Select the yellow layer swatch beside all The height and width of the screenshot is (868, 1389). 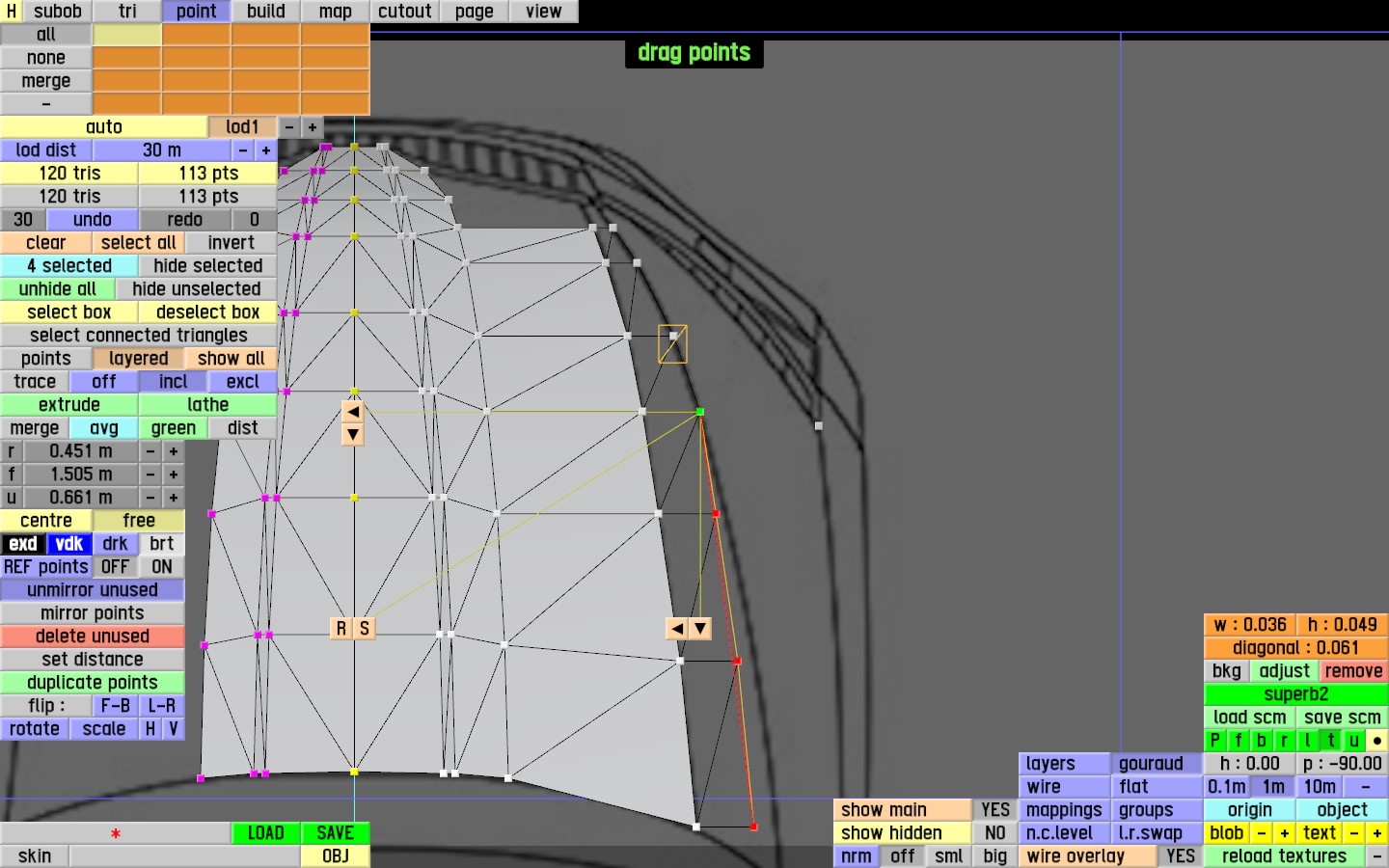[x=127, y=35]
